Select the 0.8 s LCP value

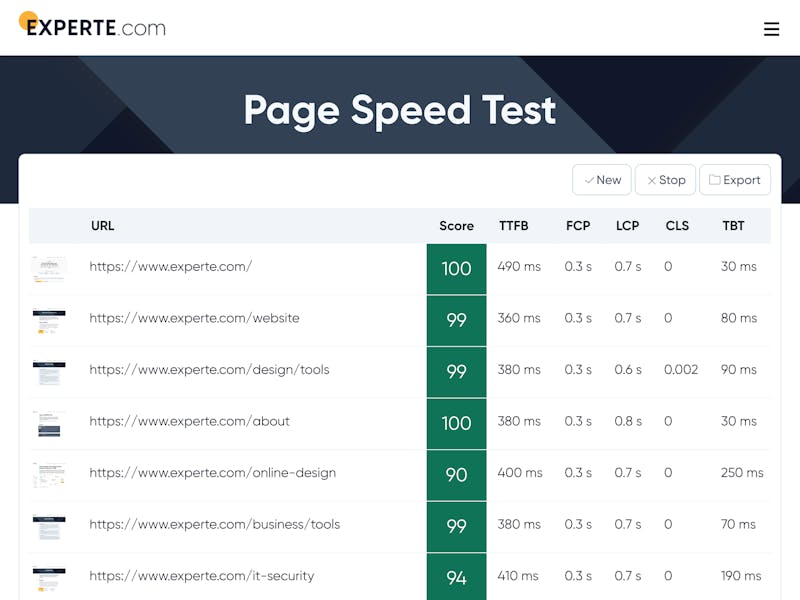(x=628, y=421)
